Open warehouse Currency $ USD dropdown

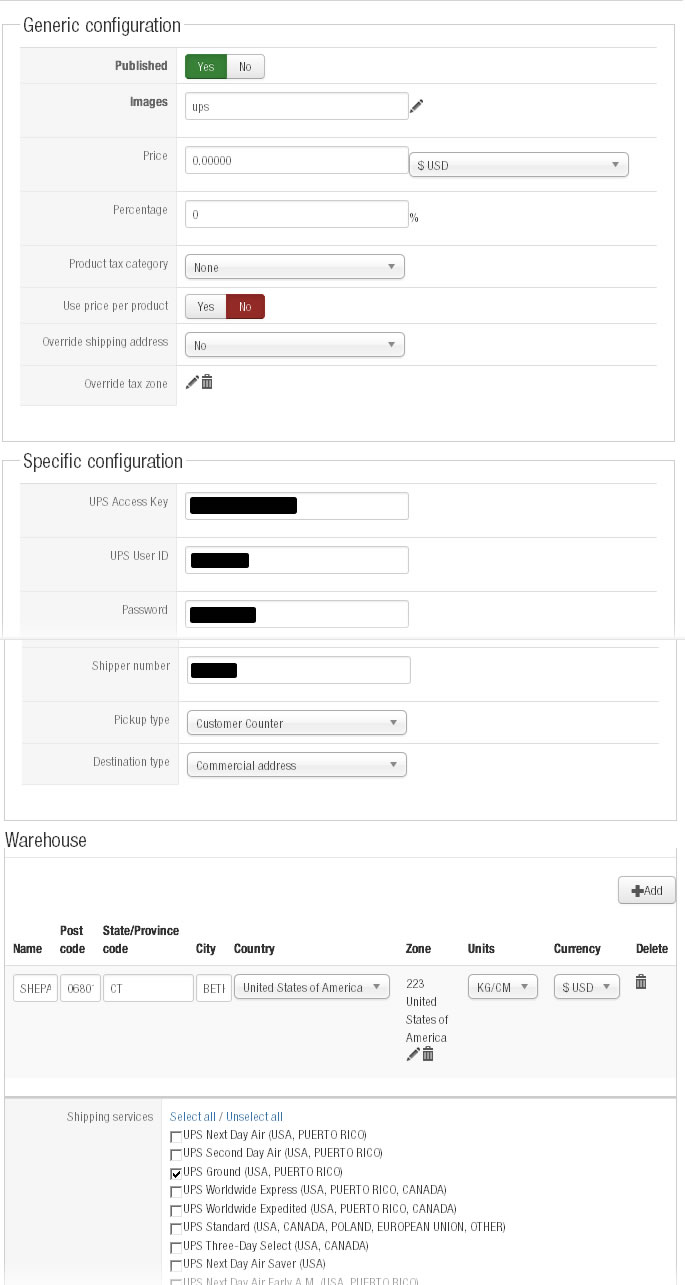tap(587, 987)
